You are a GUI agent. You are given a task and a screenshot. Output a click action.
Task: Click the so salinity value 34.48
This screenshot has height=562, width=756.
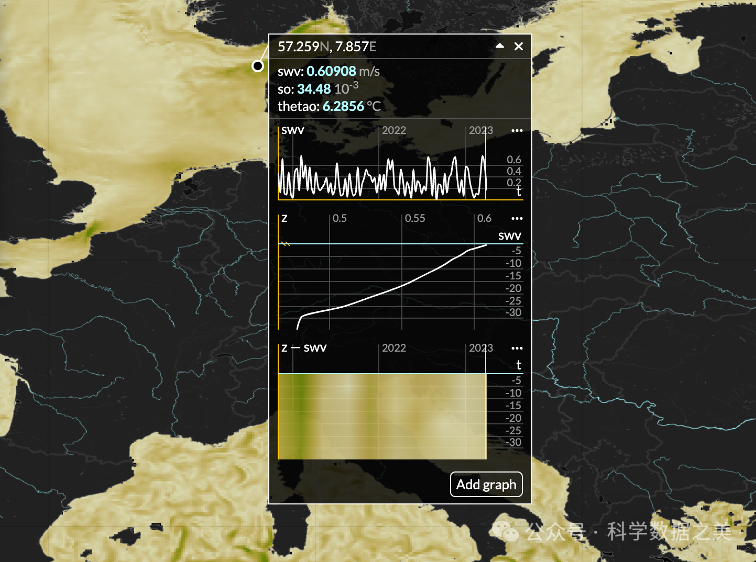[x=314, y=89]
